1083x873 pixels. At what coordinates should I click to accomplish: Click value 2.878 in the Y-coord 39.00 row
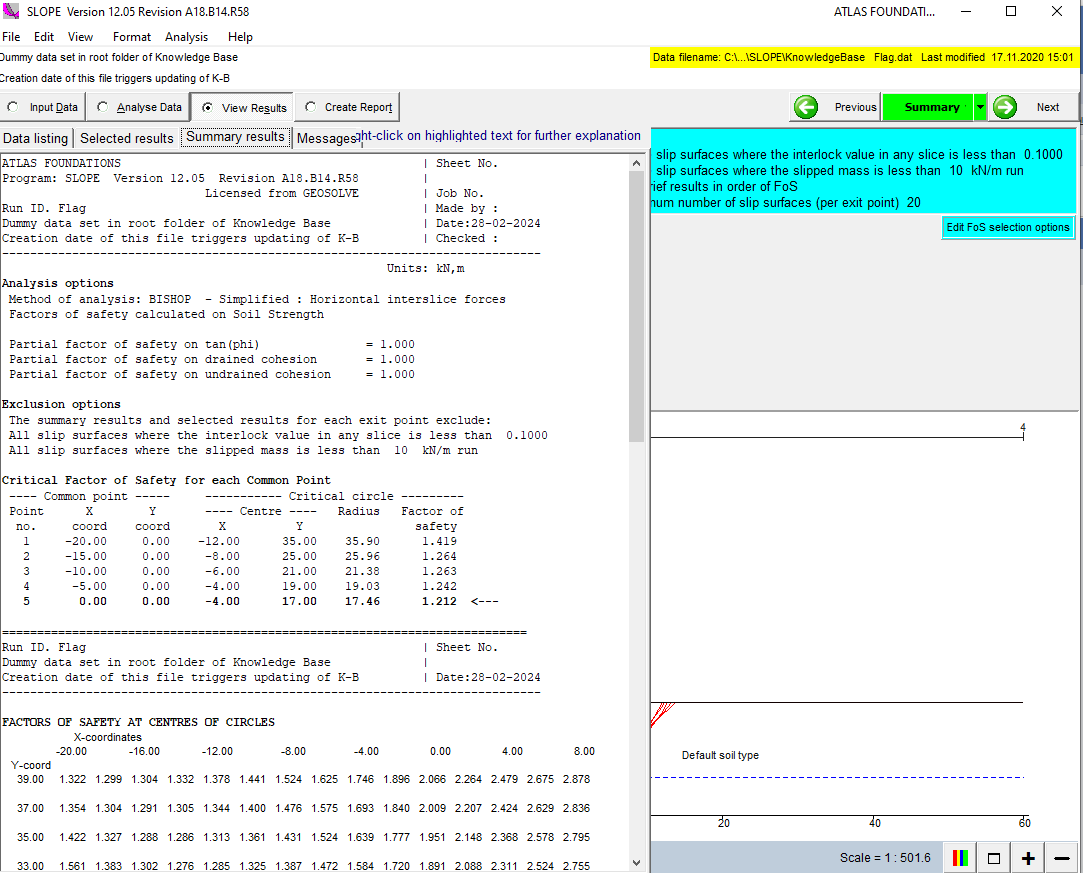576,779
